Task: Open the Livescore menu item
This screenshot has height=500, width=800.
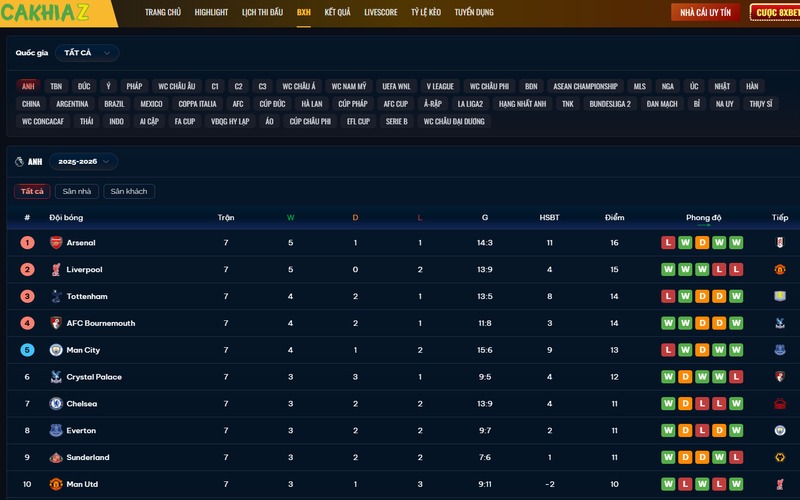Action: coord(380,12)
